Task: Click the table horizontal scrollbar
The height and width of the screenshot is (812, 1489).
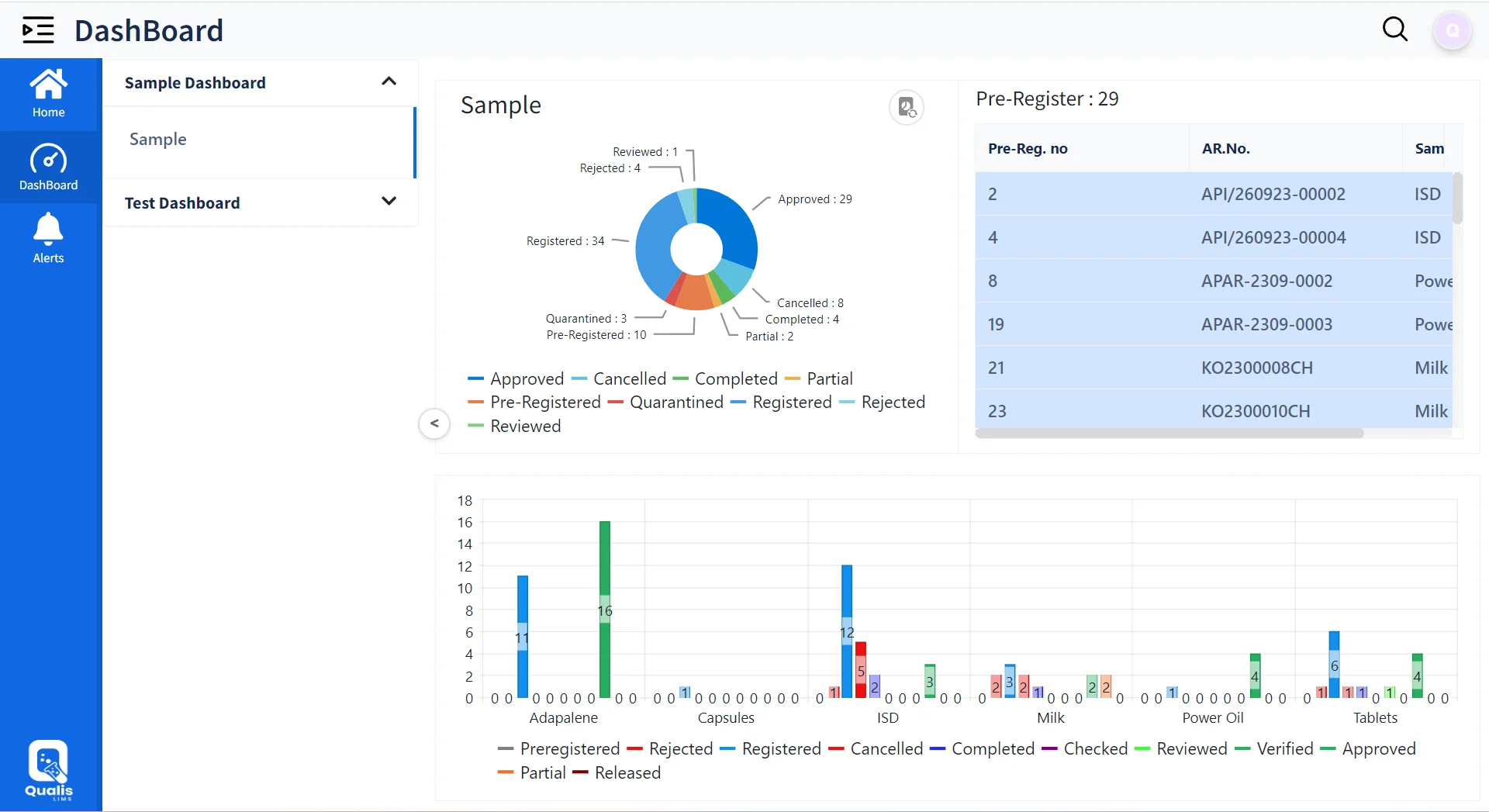Action: coord(1169,434)
